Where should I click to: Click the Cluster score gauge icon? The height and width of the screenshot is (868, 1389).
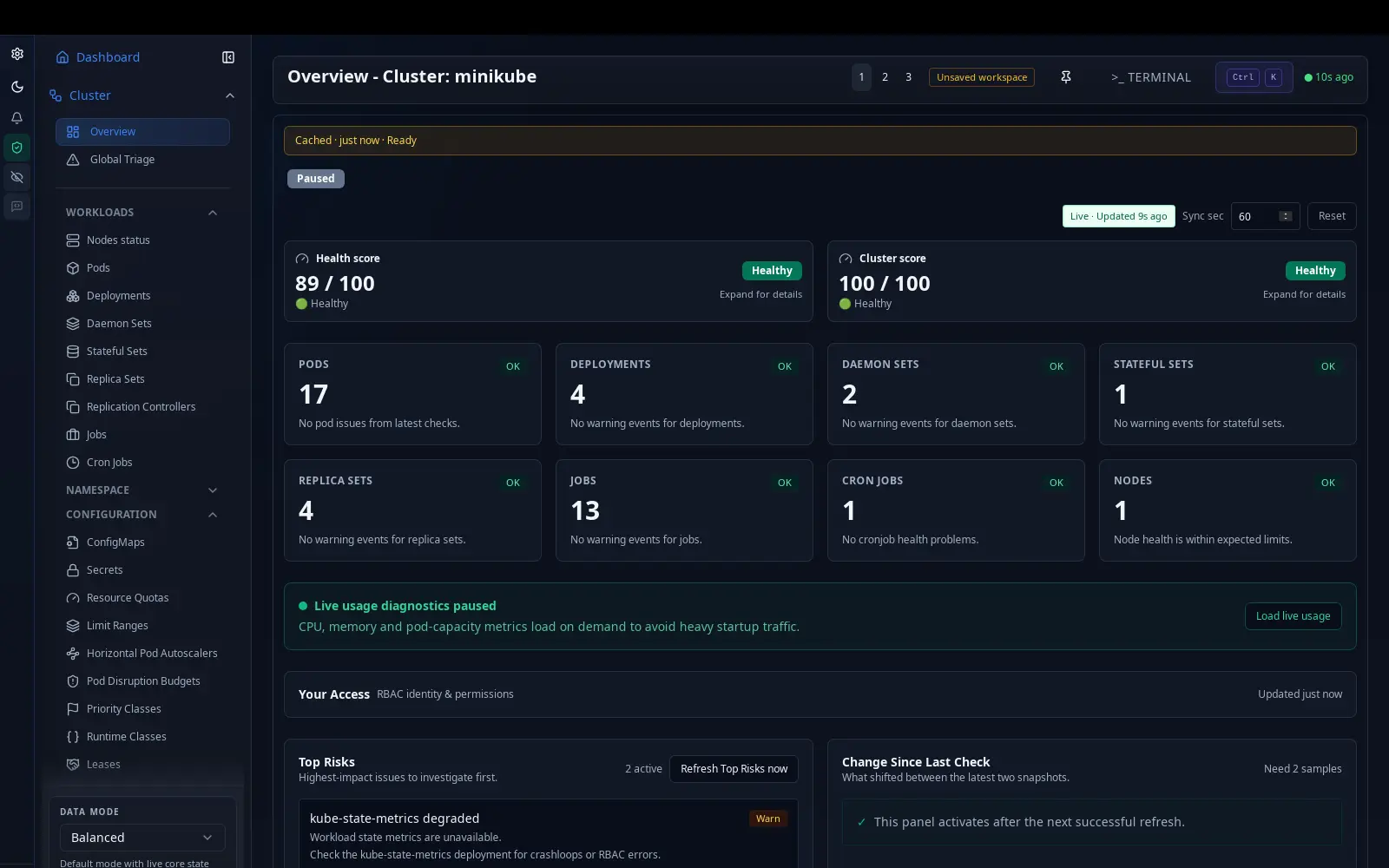846,259
